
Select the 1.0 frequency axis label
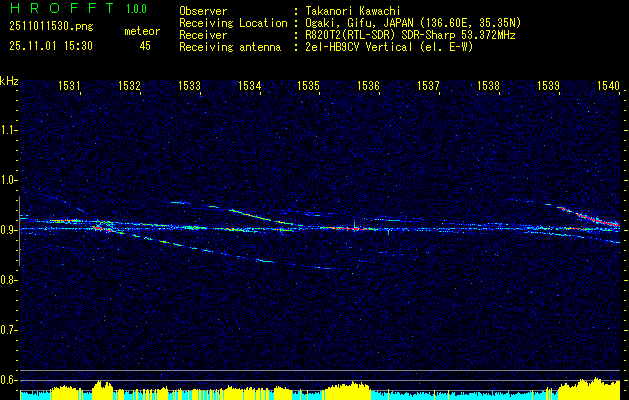click(x=7, y=180)
